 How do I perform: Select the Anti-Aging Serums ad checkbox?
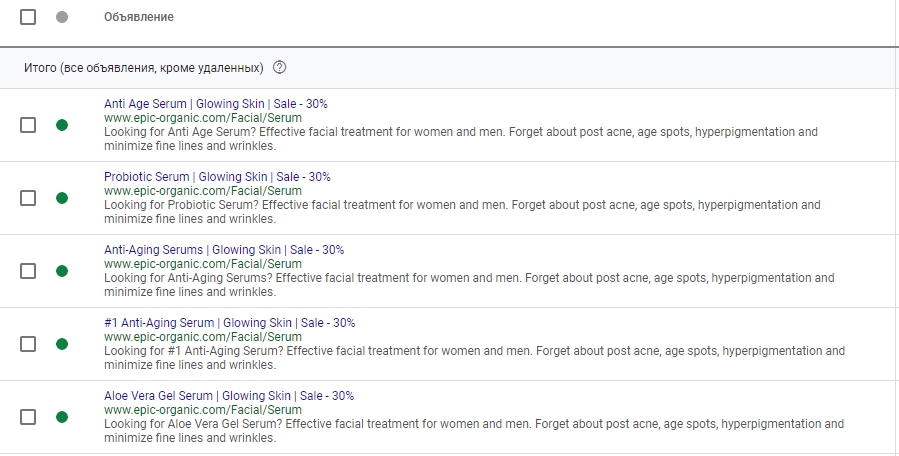pos(28,271)
